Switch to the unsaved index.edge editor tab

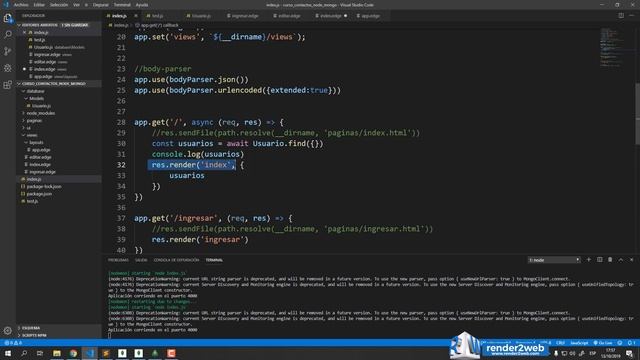click(331, 16)
